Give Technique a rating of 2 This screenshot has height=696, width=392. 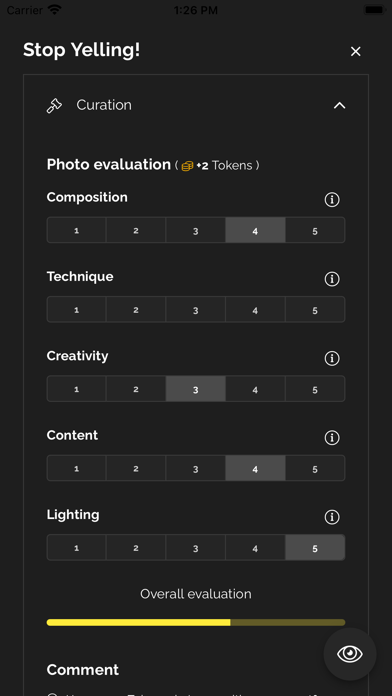(x=136, y=309)
